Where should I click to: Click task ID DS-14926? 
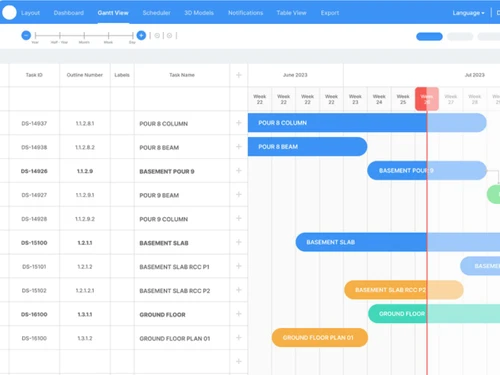pyautogui.click(x=34, y=171)
